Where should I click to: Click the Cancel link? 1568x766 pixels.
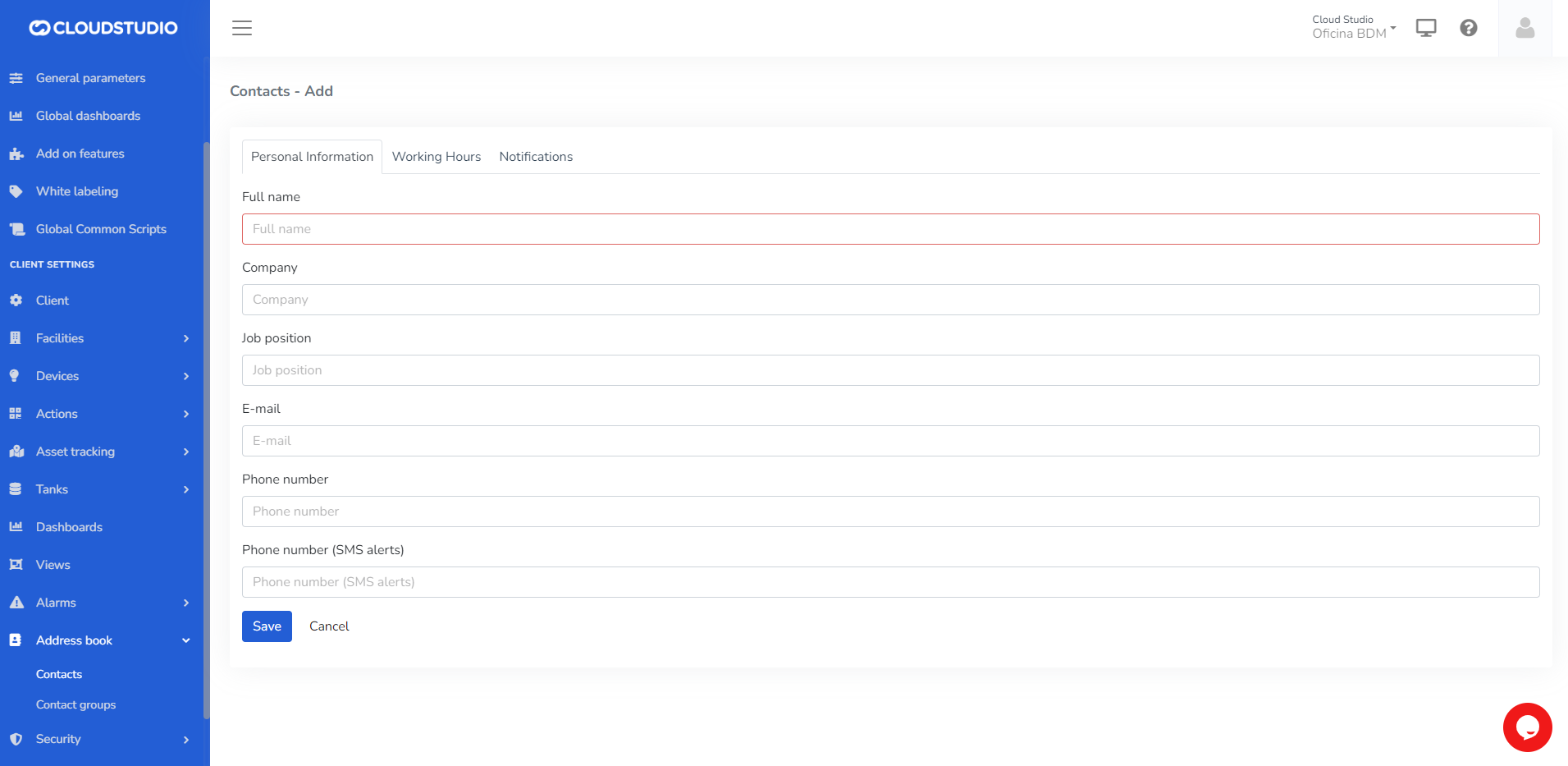[329, 626]
